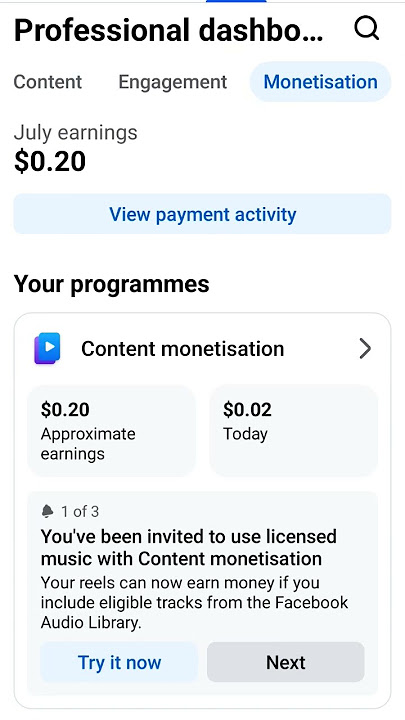Switch to the Content tab
Screen dimensions: 405x720
(48, 82)
